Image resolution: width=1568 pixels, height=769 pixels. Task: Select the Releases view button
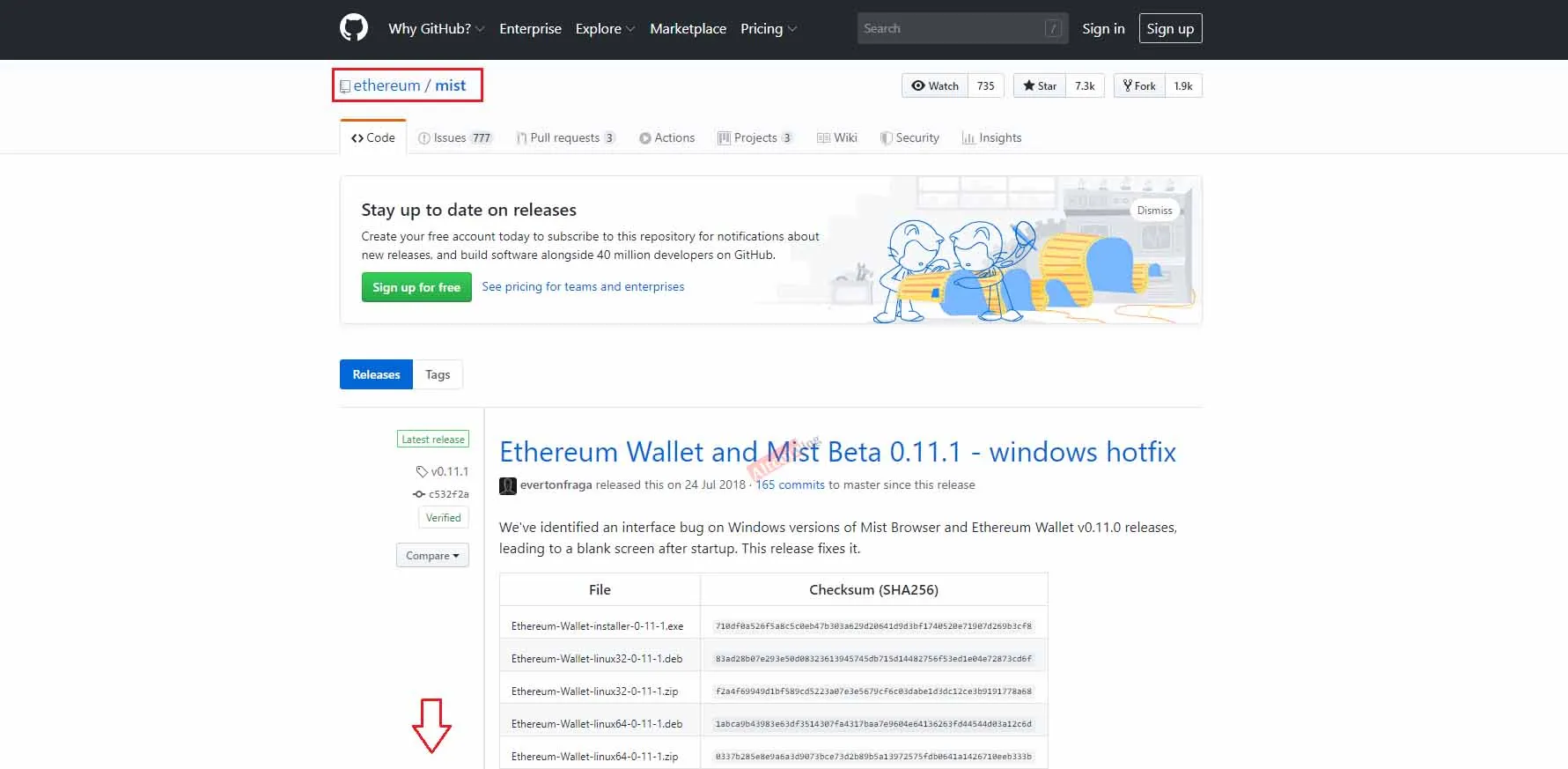[x=376, y=374]
